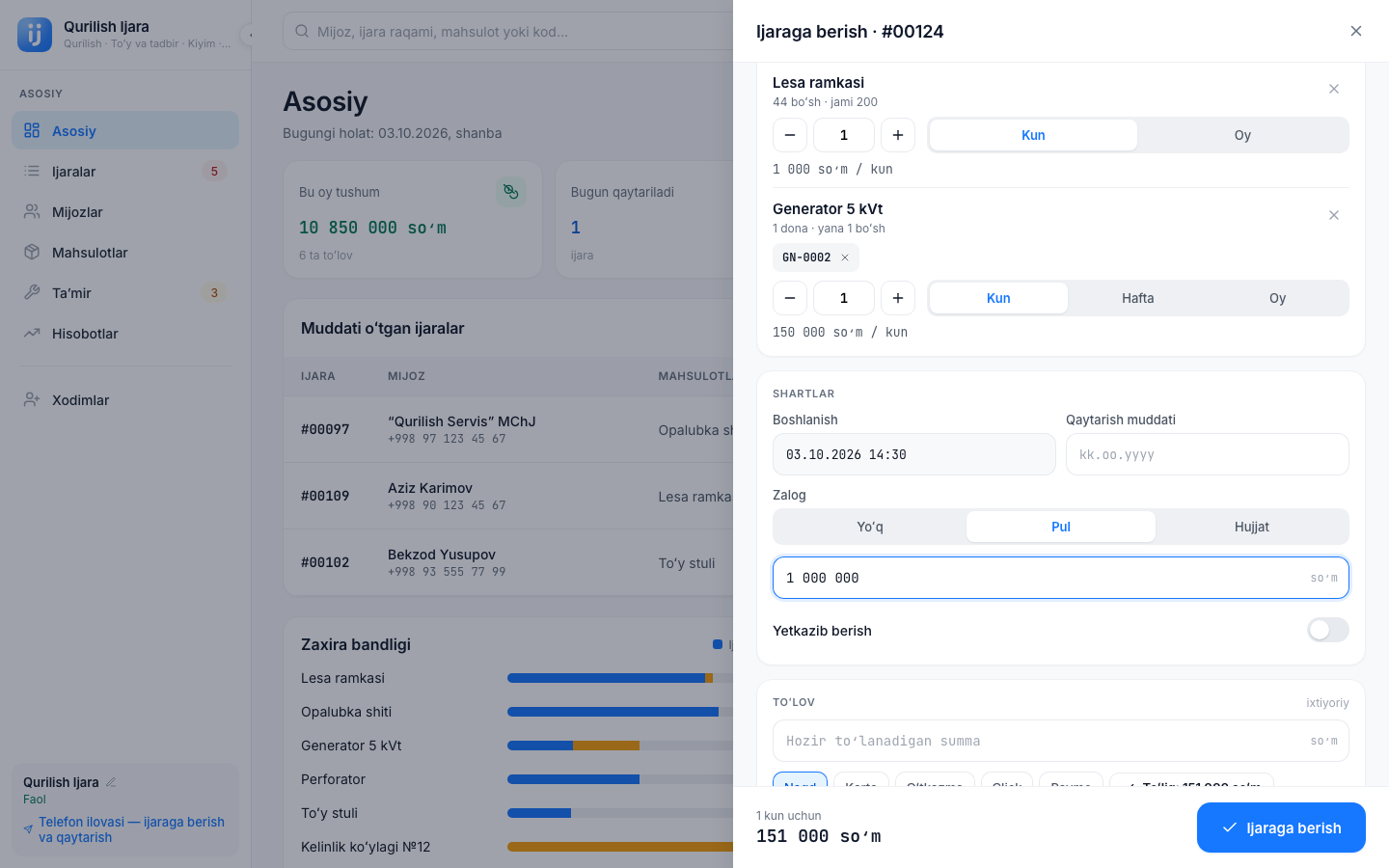Decrease Generator 5 kVt duration

(x=790, y=298)
